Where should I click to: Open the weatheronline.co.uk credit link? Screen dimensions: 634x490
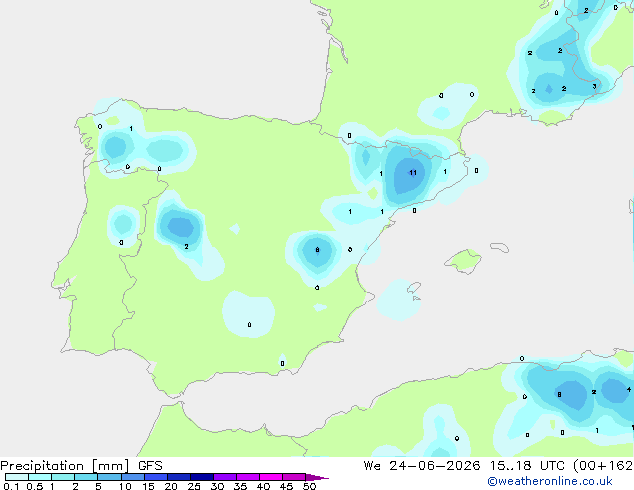(550, 481)
